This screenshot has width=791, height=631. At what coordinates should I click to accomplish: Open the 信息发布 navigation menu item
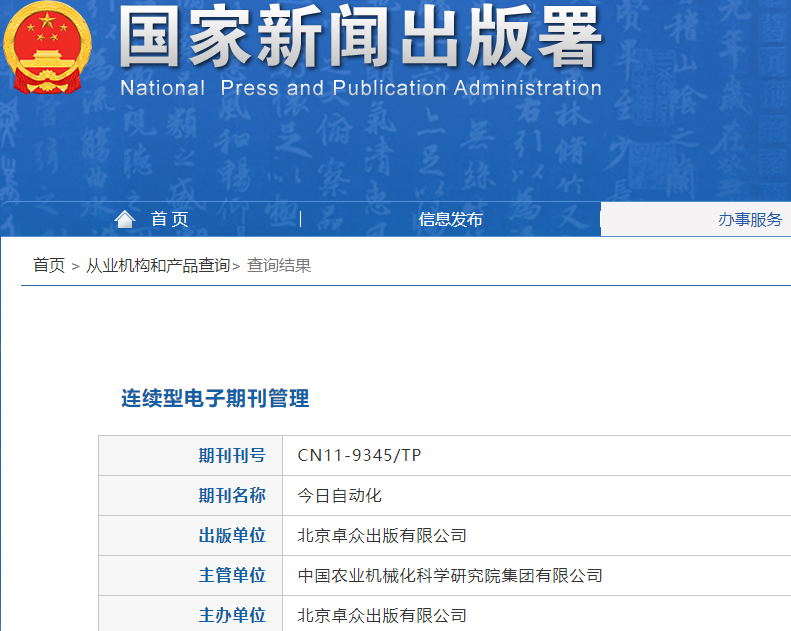click(x=450, y=219)
